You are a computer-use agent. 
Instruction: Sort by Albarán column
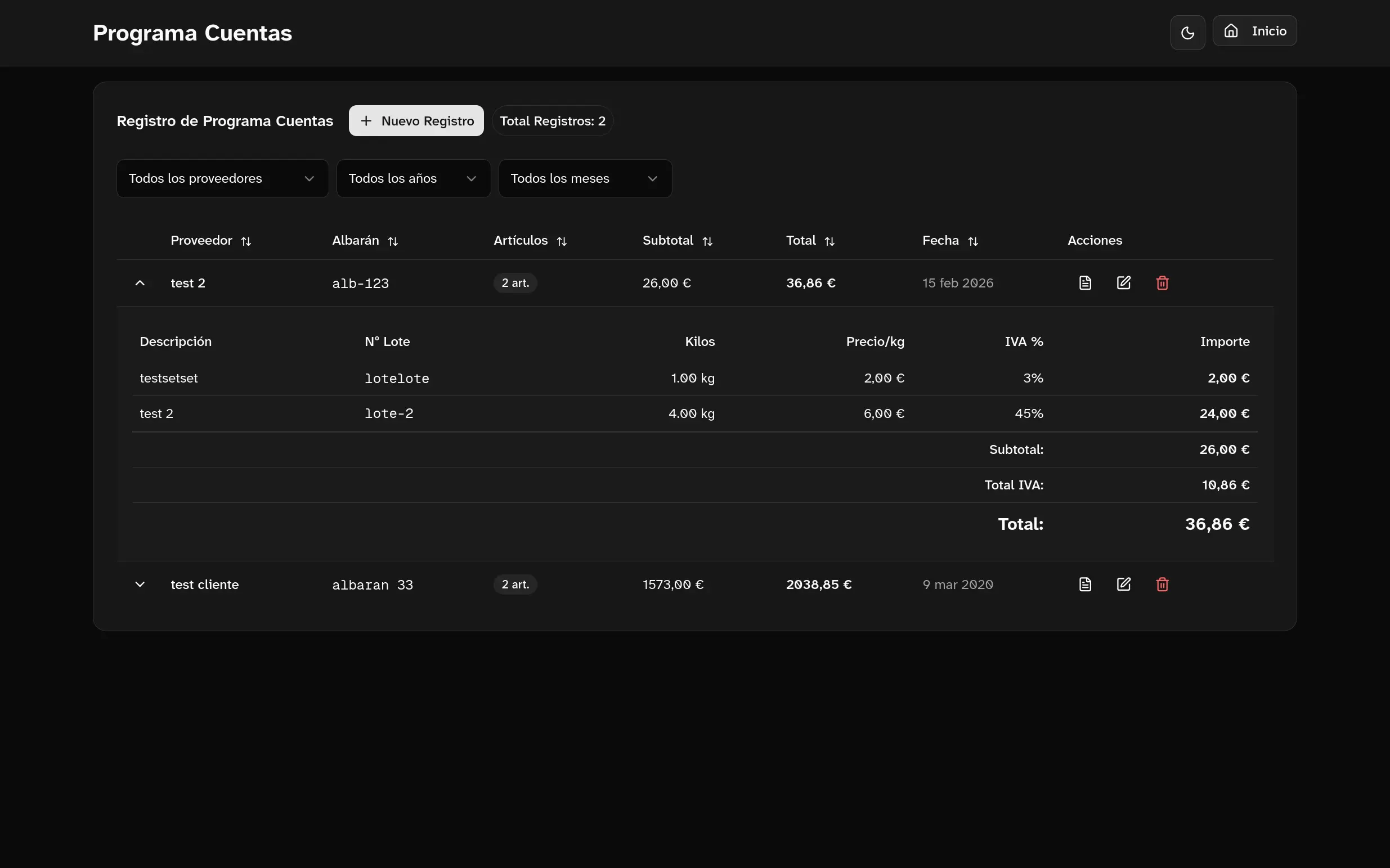click(x=365, y=241)
